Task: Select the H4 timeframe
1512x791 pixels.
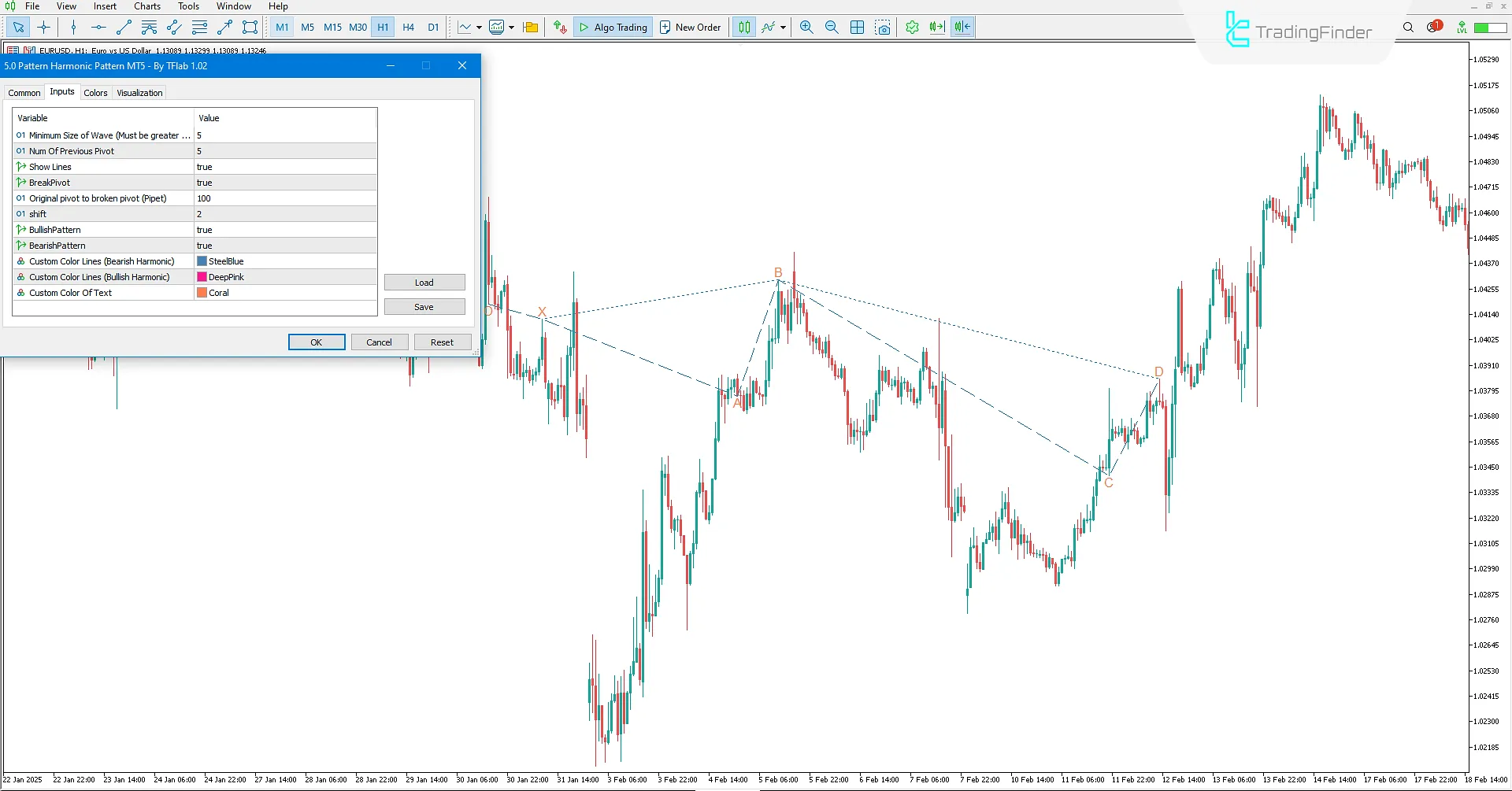Action: 408,27
